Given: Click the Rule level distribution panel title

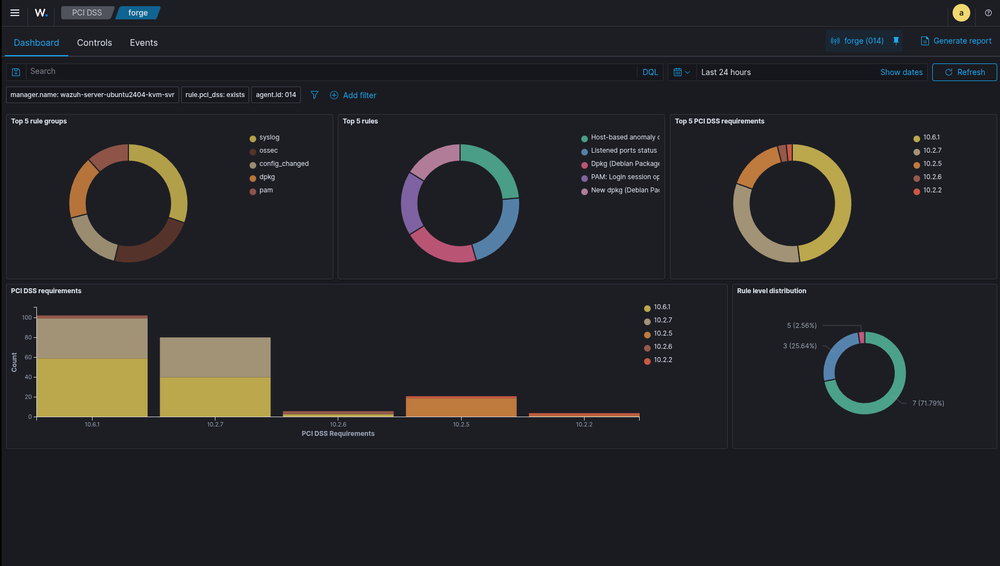Looking at the screenshot, I should (771, 291).
